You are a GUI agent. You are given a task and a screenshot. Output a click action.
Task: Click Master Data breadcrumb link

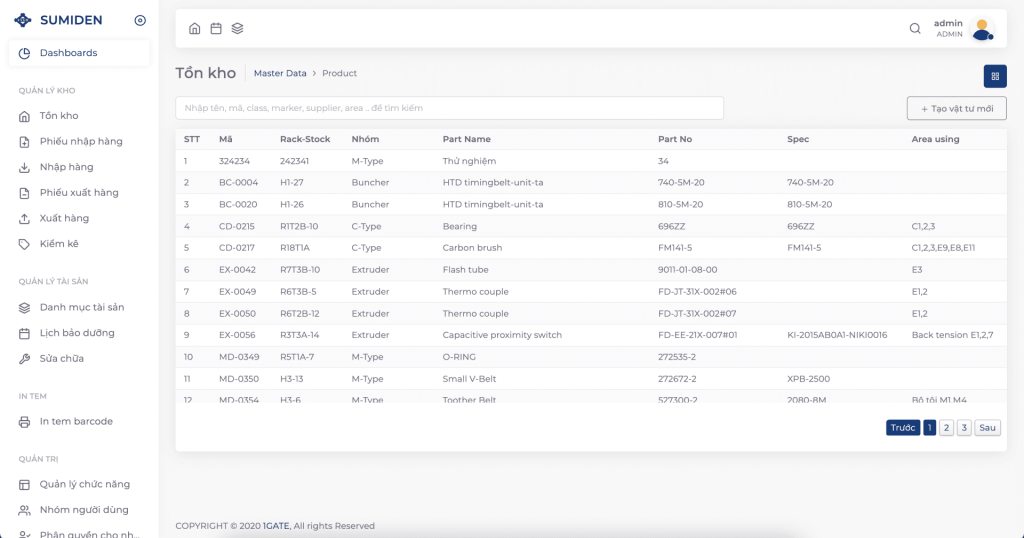[280, 73]
